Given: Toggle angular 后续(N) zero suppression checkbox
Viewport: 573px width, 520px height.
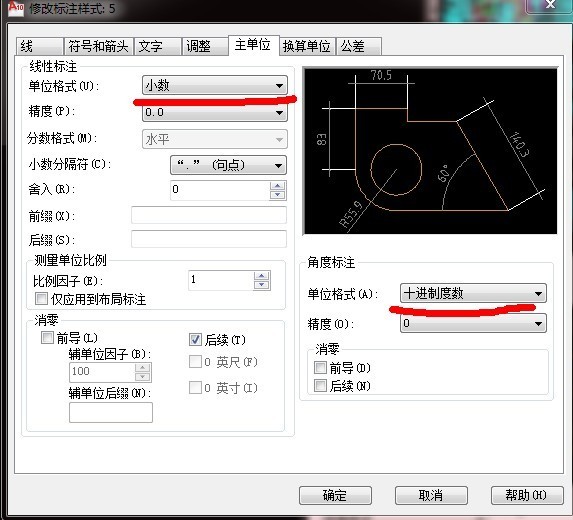Looking at the screenshot, I should (320, 386).
